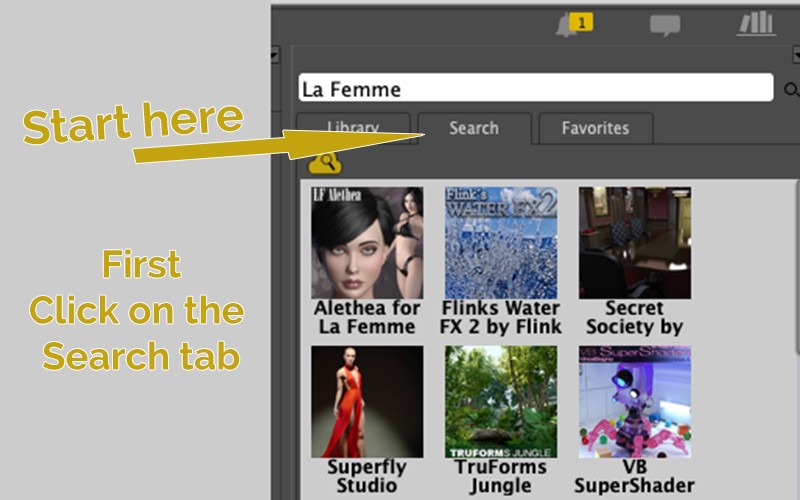Switch to the Library tab
Viewport: 800px width, 500px height.
[x=353, y=128]
